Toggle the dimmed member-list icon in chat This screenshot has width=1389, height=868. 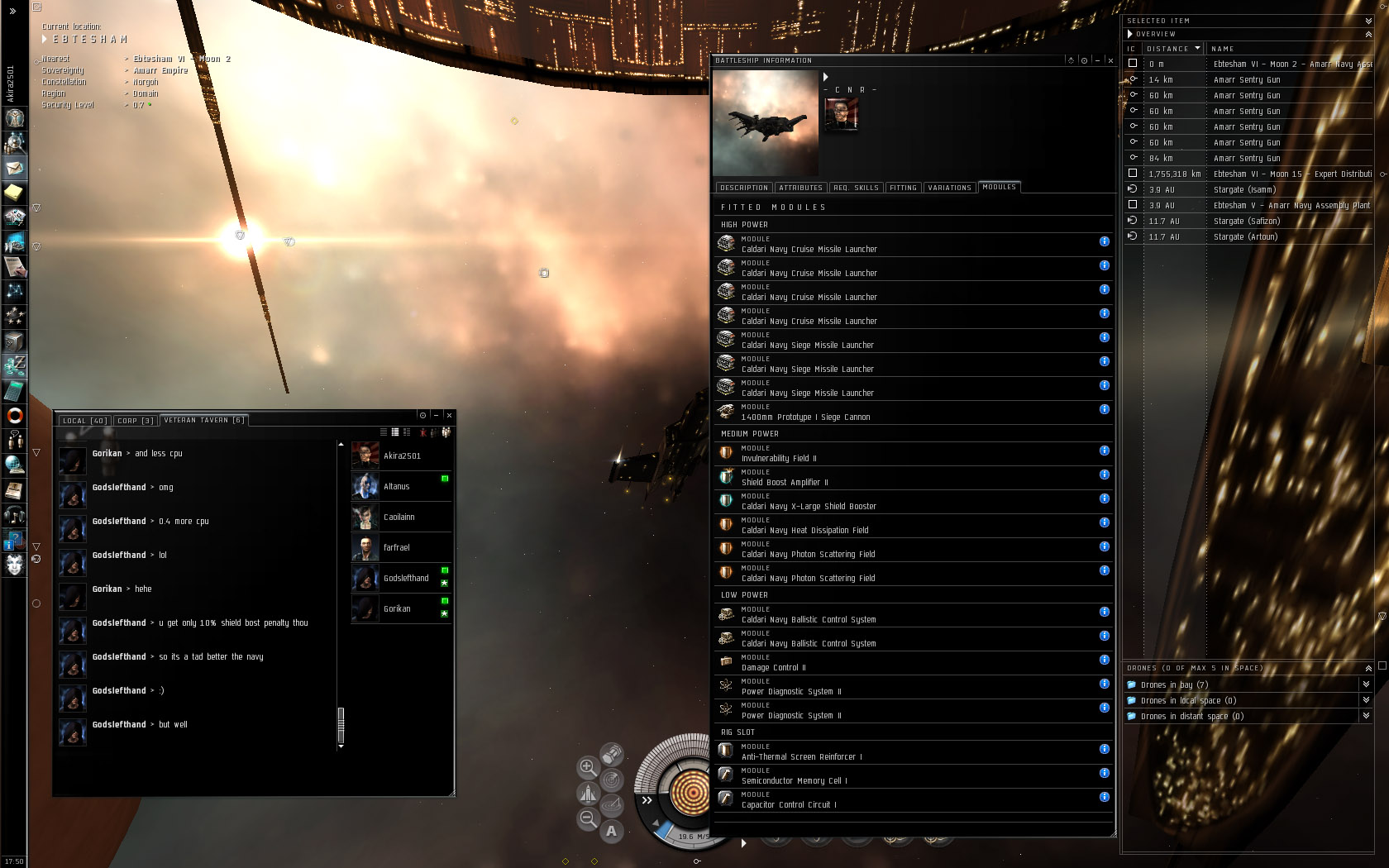(435, 432)
